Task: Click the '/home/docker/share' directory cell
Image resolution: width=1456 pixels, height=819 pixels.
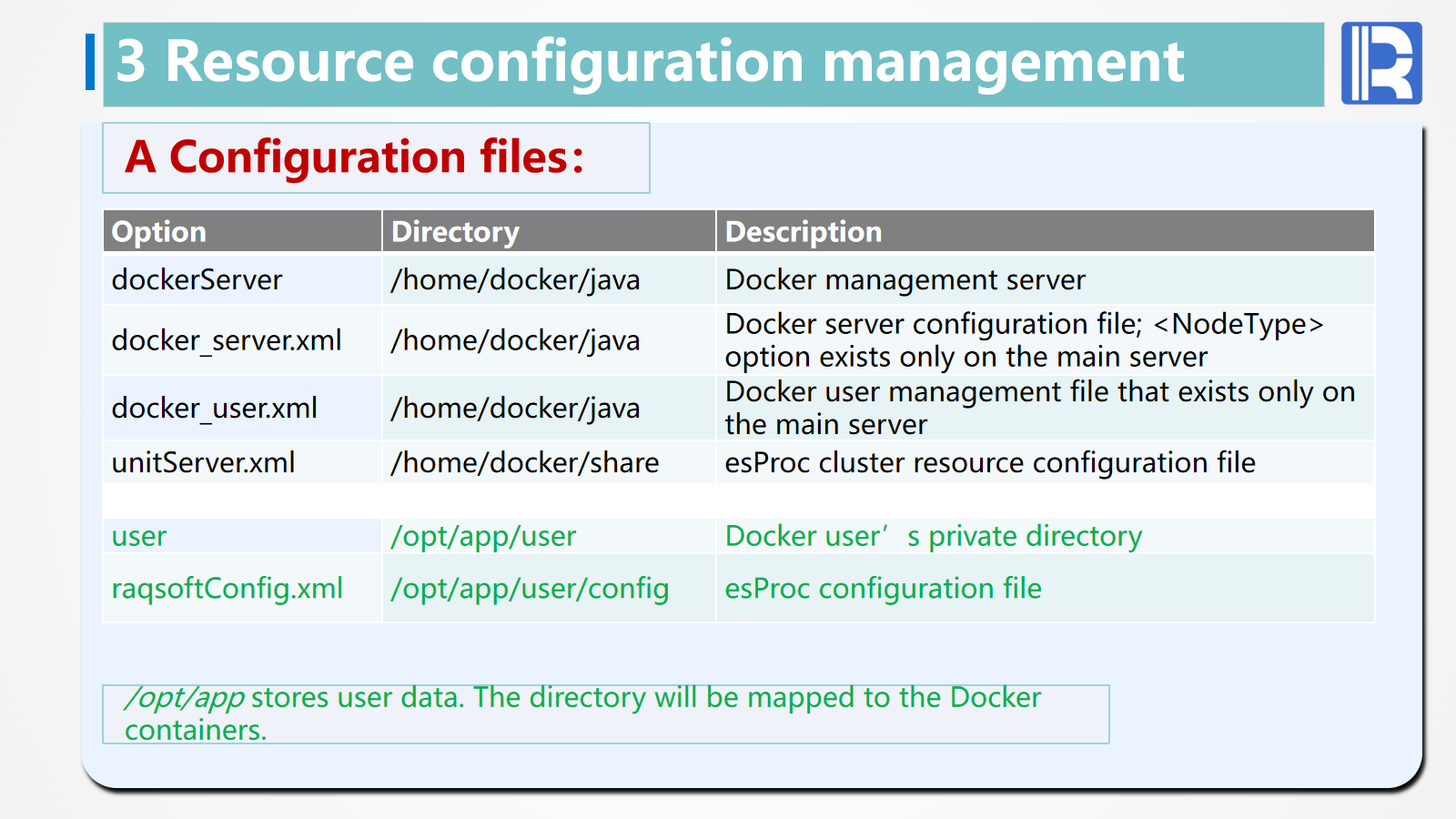Action: pos(525,463)
